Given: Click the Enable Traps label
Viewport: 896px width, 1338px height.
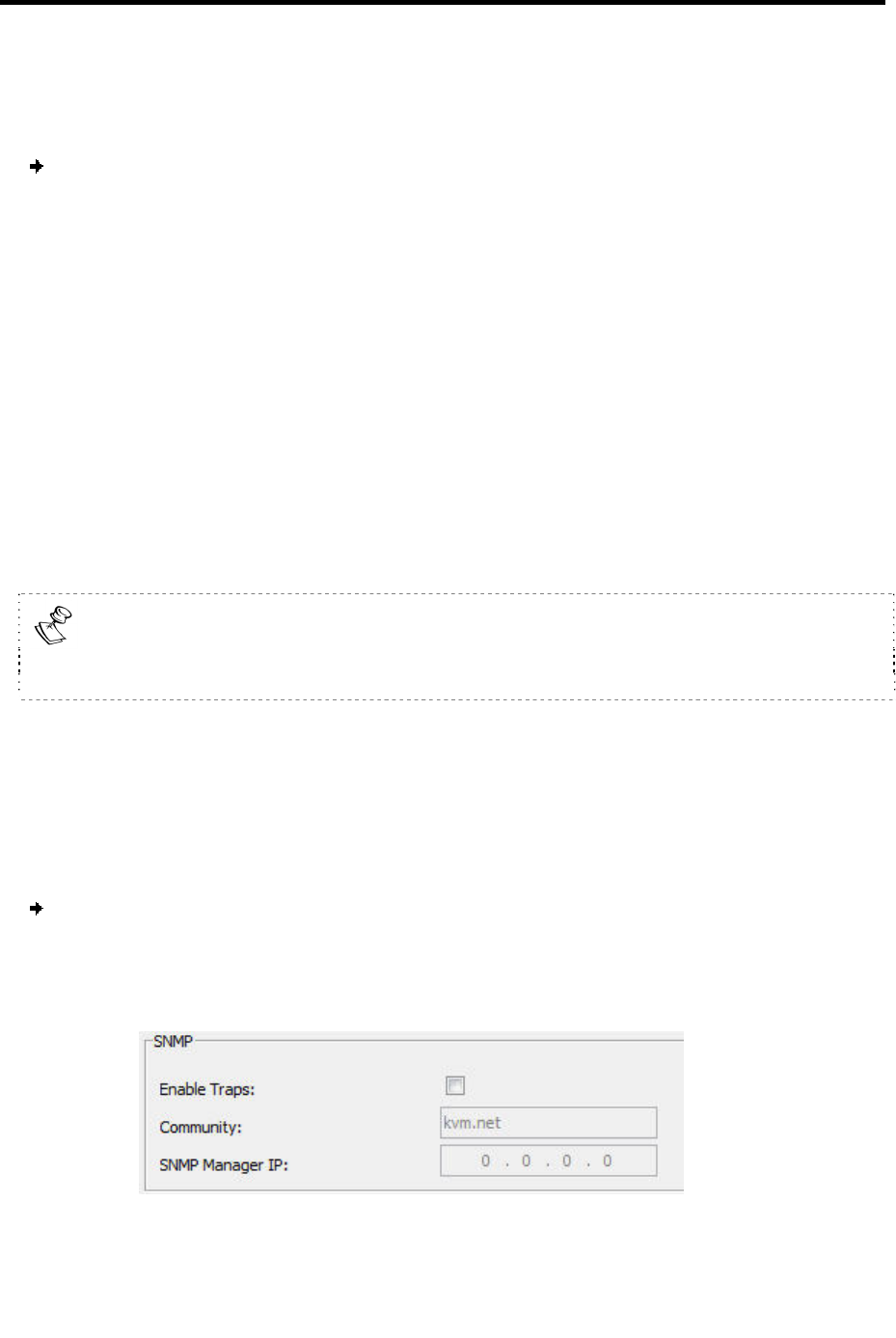Looking at the screenshot, I should point(206,1089).
